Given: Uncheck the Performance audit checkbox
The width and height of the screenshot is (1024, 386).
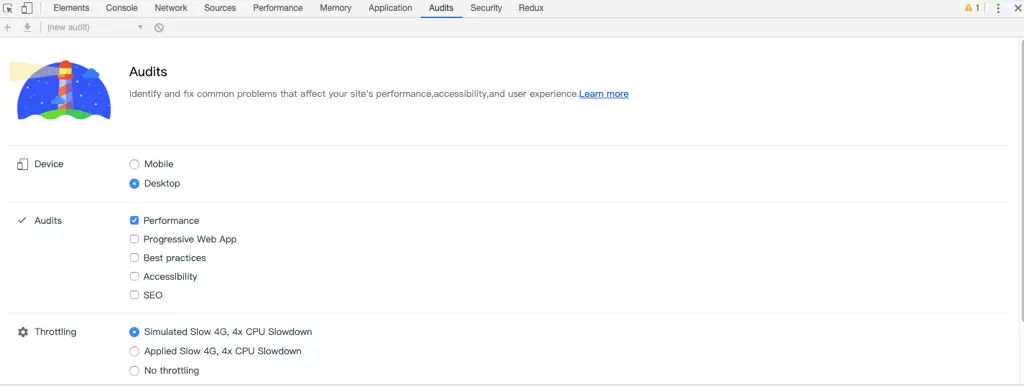Looking at the screenshot, I should click(135, 221).
